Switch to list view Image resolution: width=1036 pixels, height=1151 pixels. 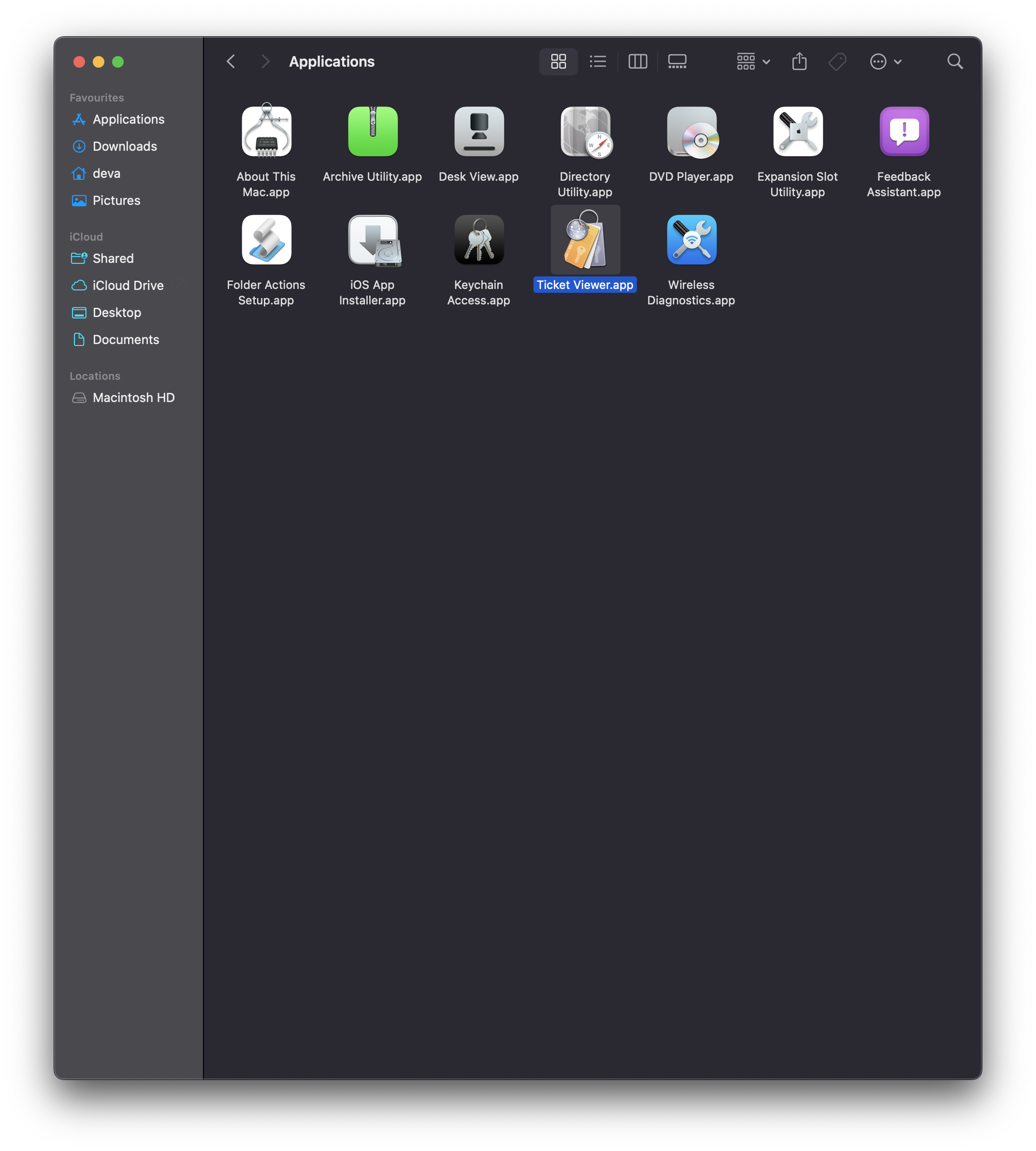(x=598, y=61)
